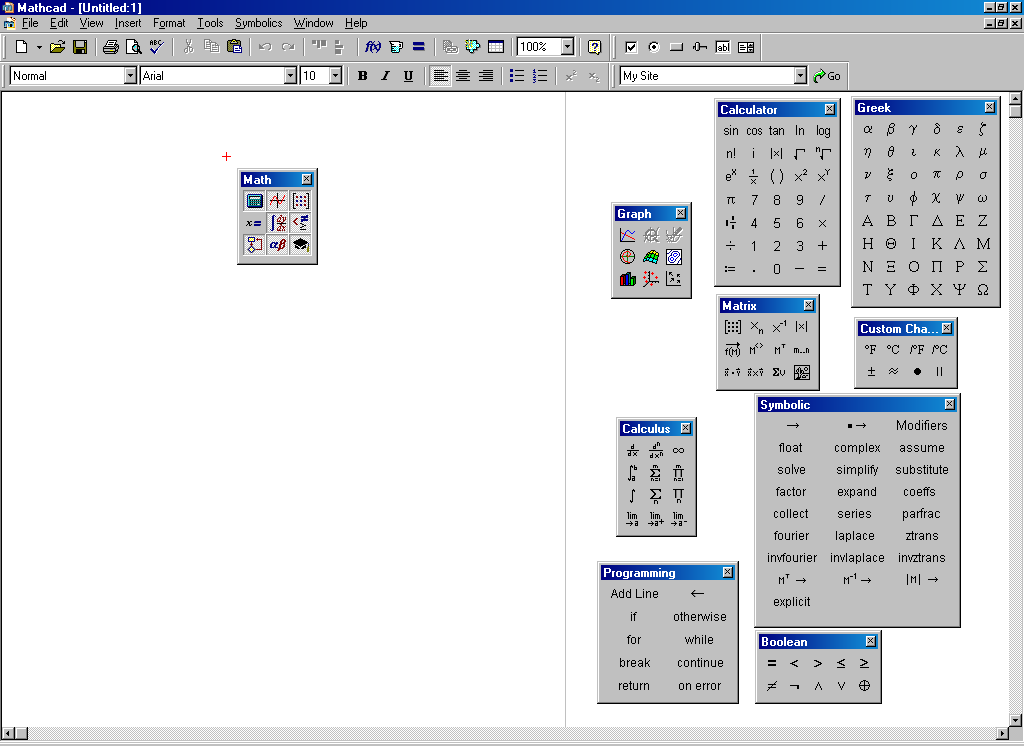Insert the picture operator in the Matrix palette
Image resolution: width=1024 pixels, height=746 pixels.
click(802, 372)
